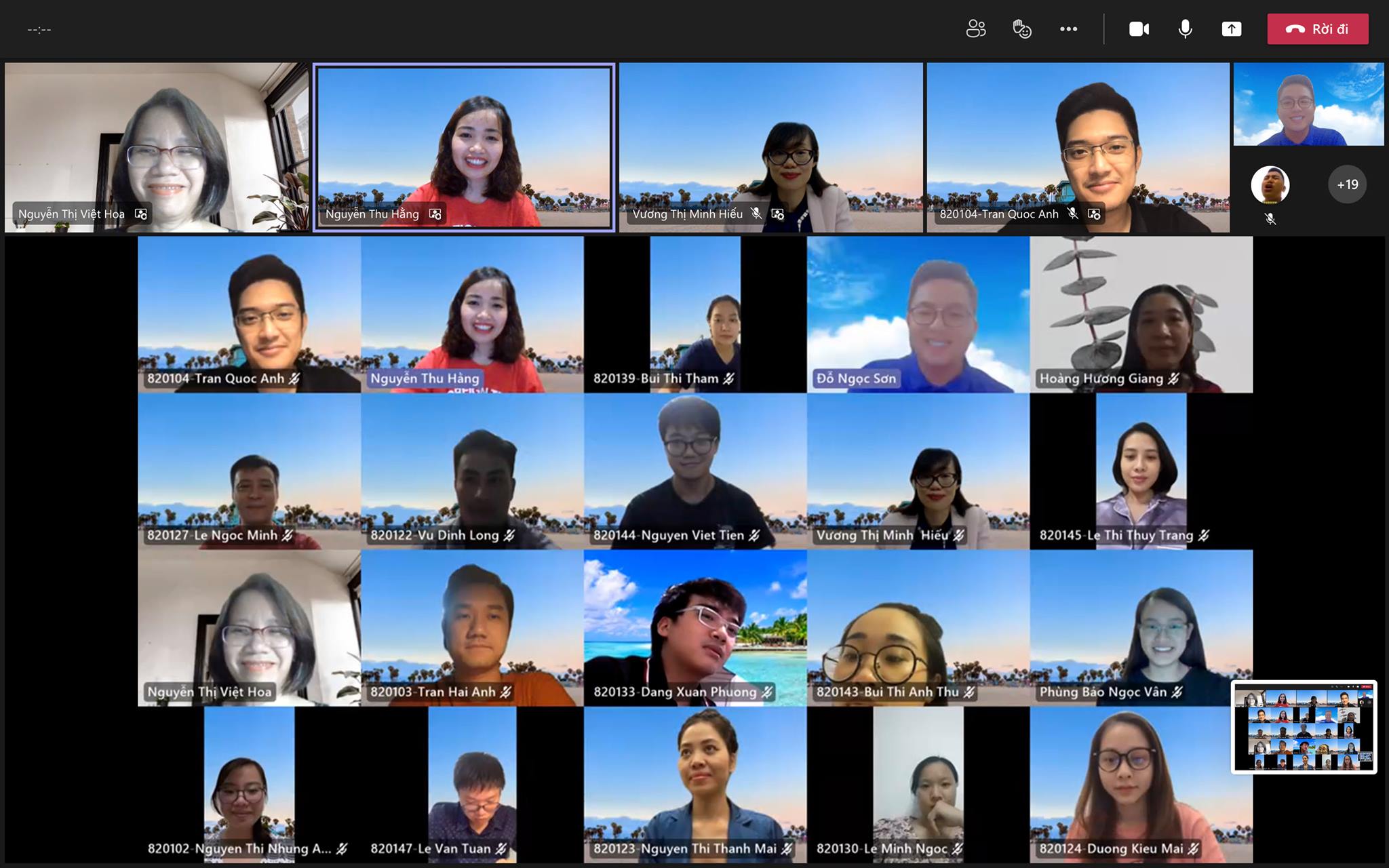Click the share content tray icon
This screenshot has width=1389, height=868.
click(x=1232, y=28)
